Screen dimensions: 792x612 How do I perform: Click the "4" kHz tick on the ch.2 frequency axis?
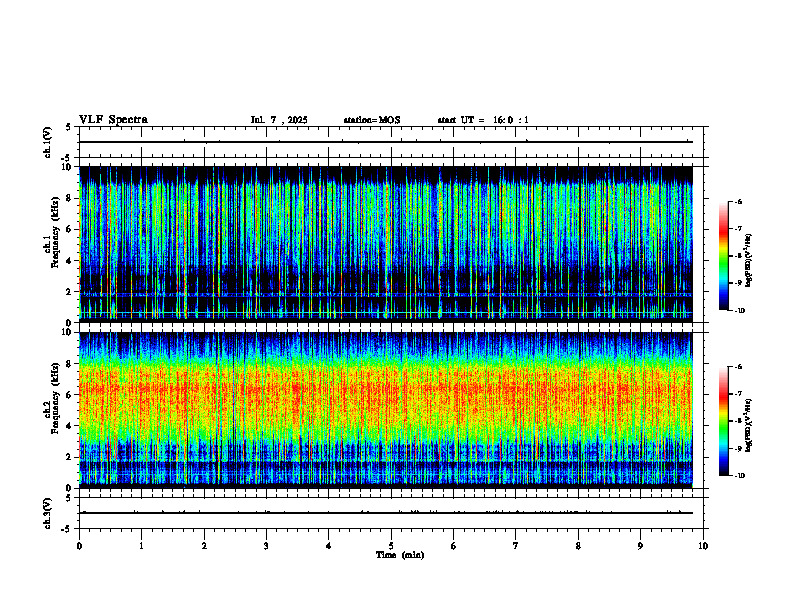click(x=70, y=426)
